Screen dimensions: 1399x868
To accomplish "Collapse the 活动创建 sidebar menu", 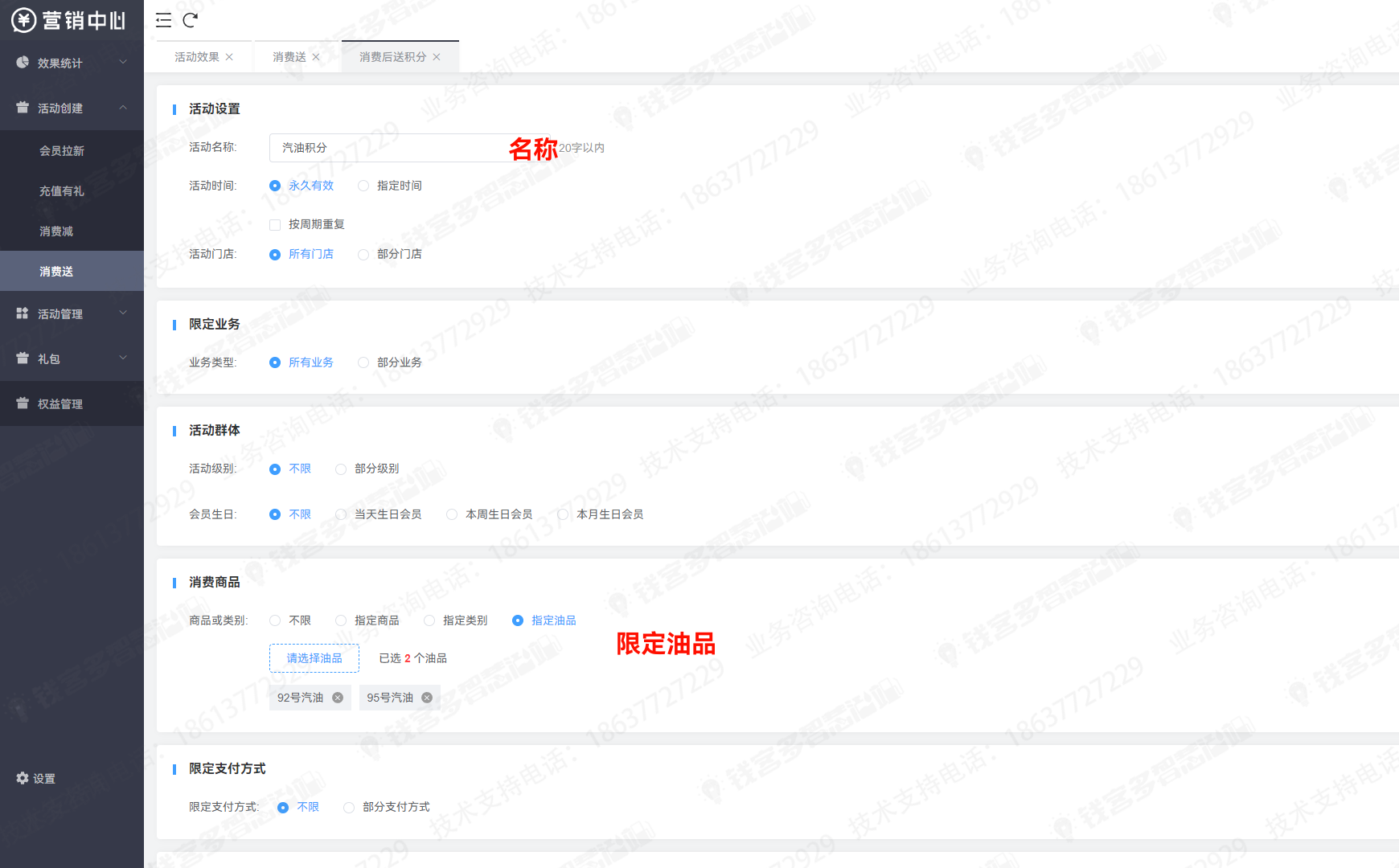I will pos(72,108).
